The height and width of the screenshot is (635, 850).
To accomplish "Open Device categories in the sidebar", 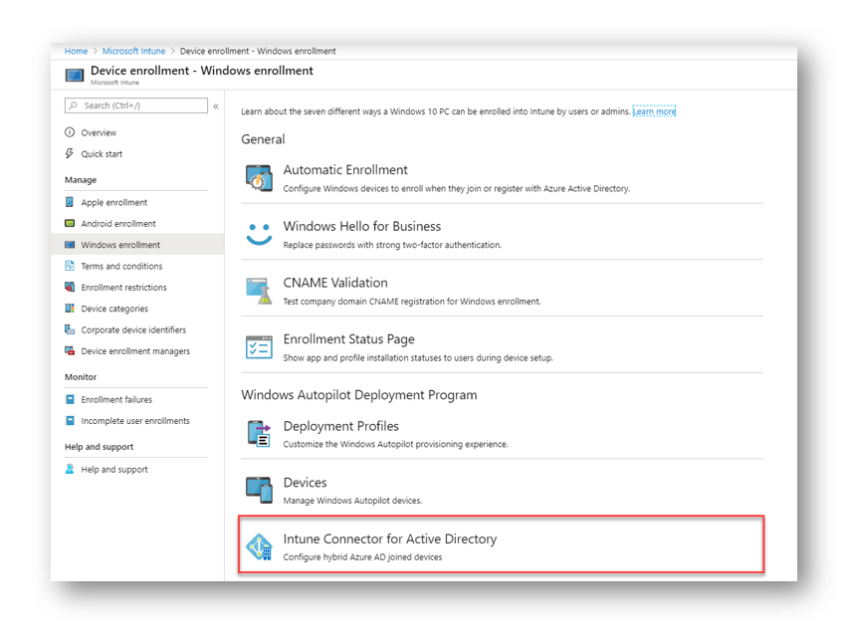I will tap(114, 309).
